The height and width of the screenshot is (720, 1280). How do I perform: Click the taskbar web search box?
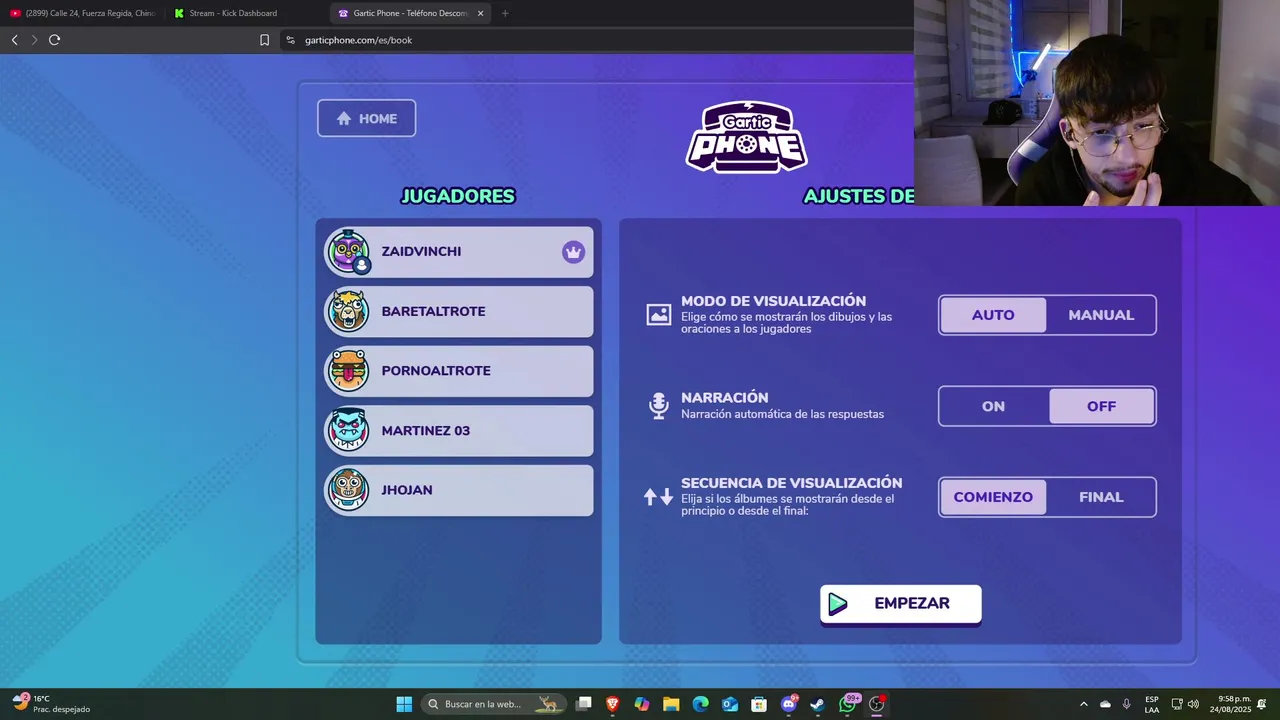point(493,704)
